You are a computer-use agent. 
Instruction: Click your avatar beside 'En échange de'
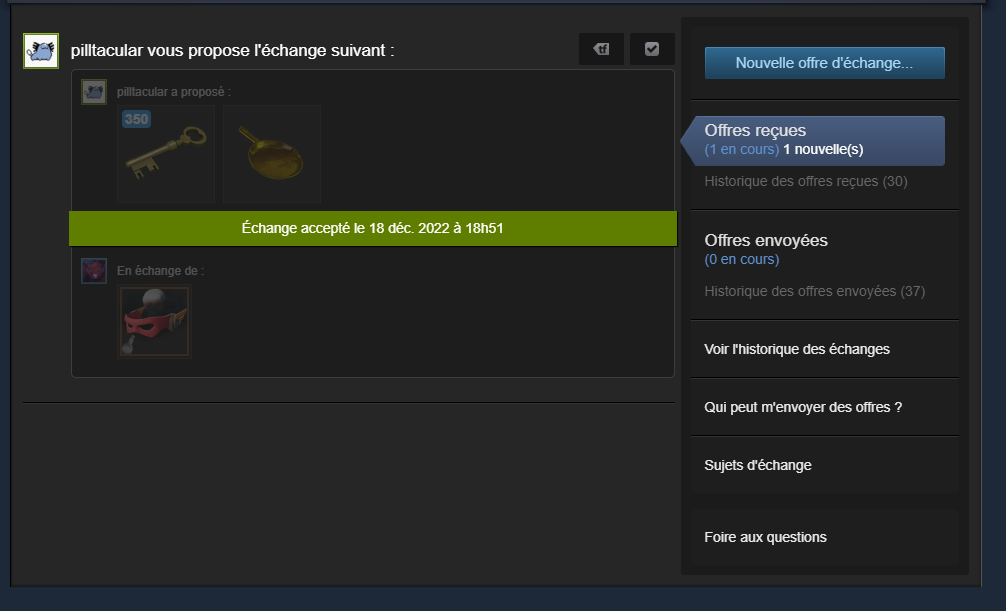[94, 271]
